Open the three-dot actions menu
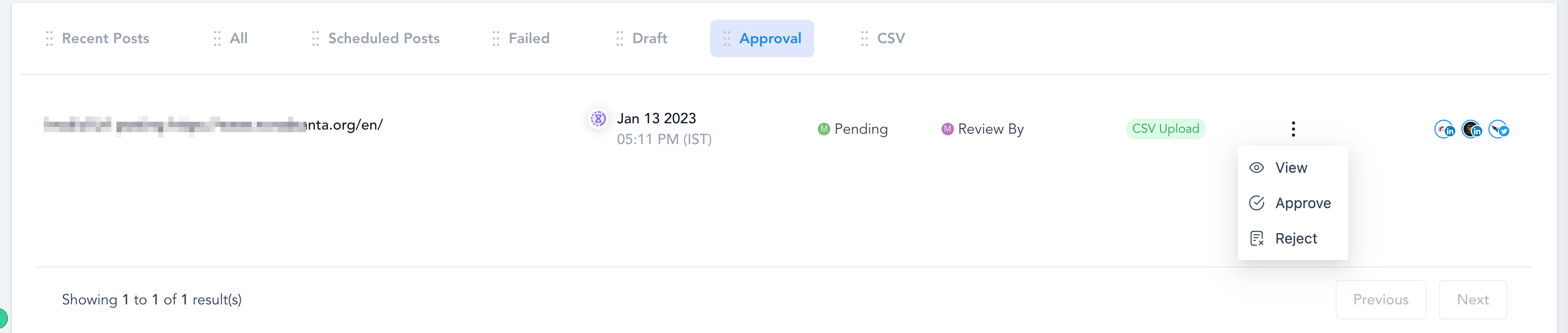This screenshot has height=333, width=1568. [1293, 129]
